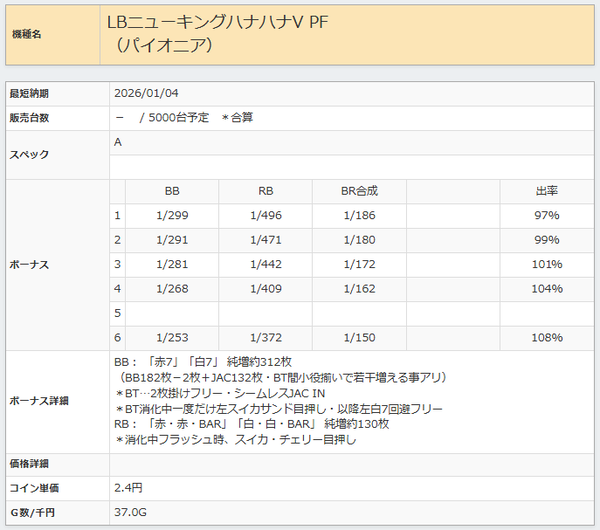Select the 価格詳細 row label

click(29, 464)
